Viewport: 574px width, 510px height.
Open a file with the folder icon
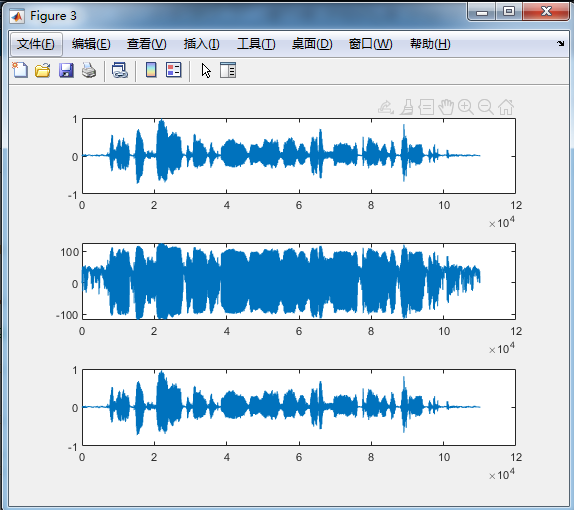coord(43,70)
